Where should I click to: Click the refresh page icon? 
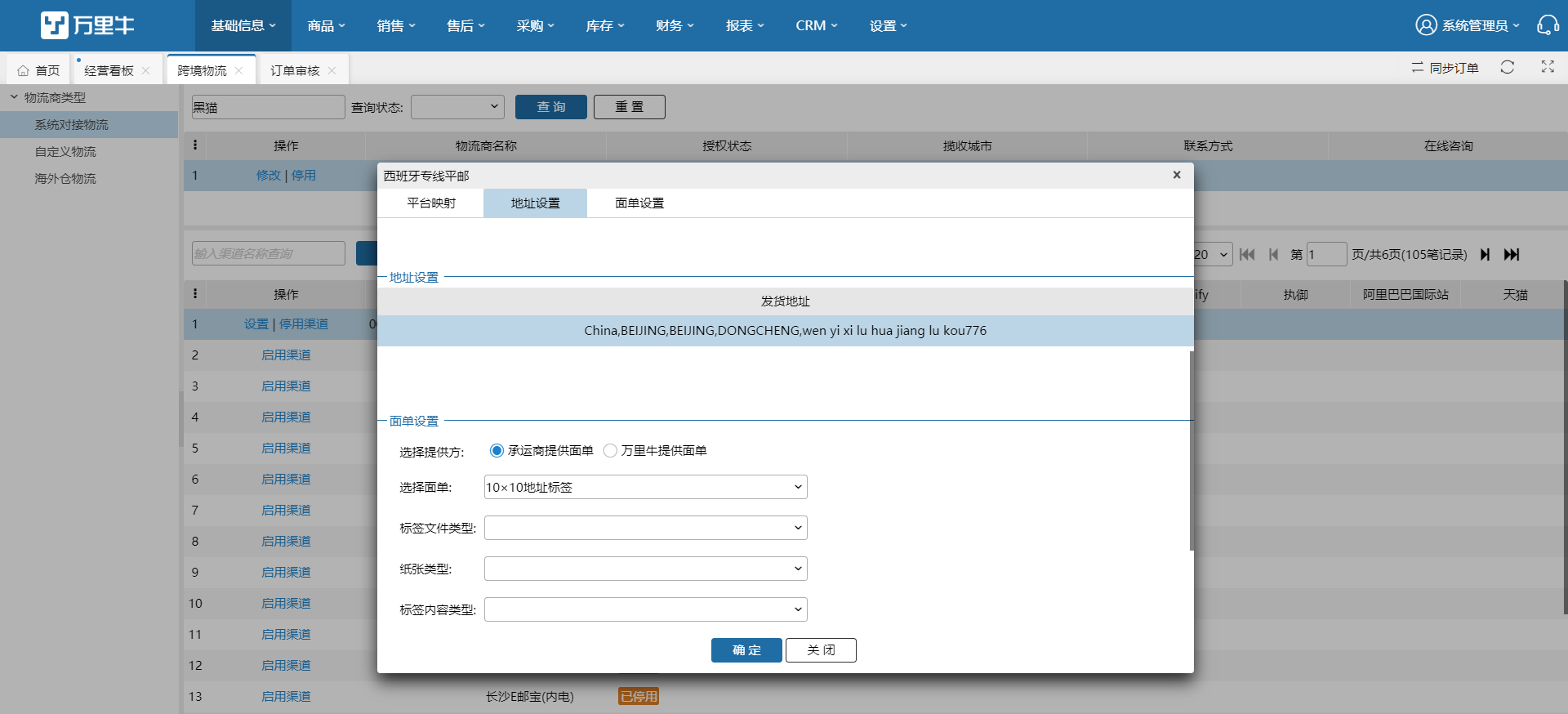pos(1508,67)
